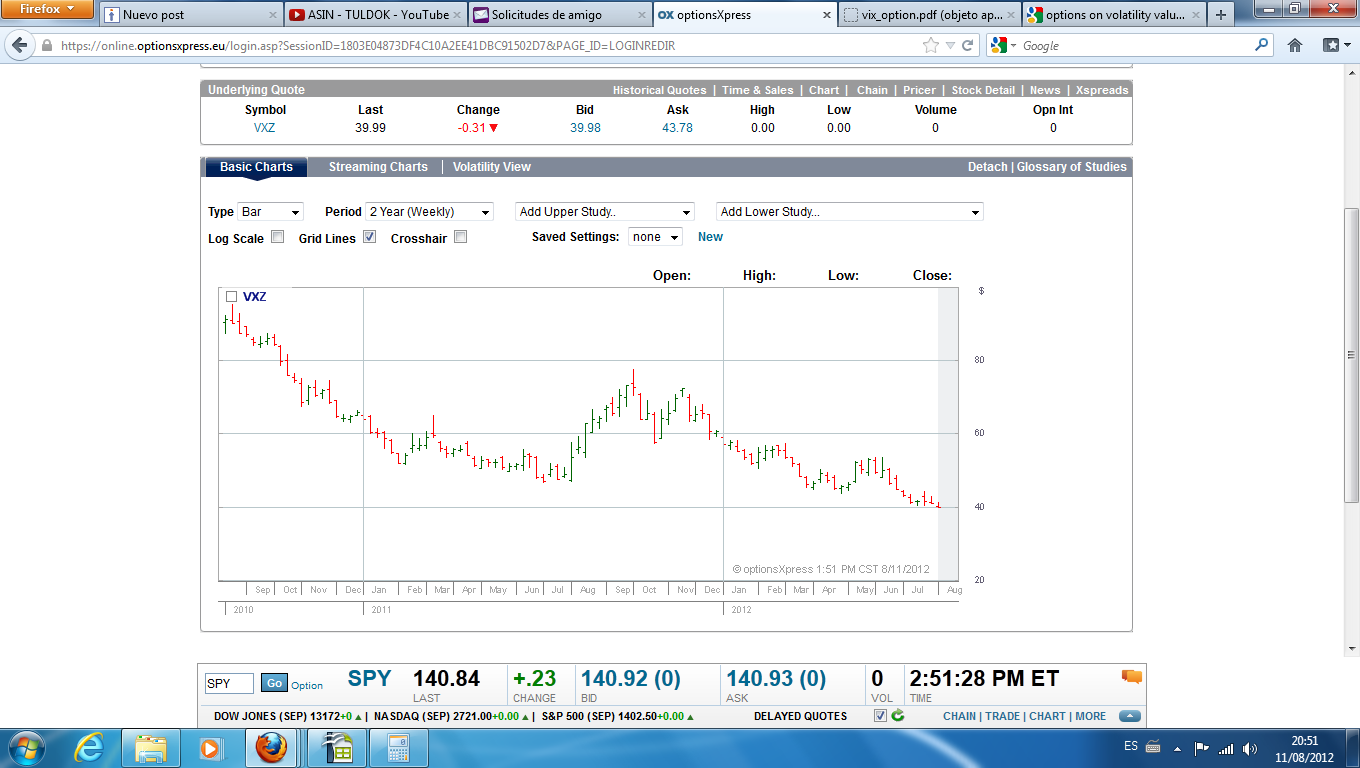Open the Time & Sales link
The image size is (1360, 768).
[x=758, y=90]
